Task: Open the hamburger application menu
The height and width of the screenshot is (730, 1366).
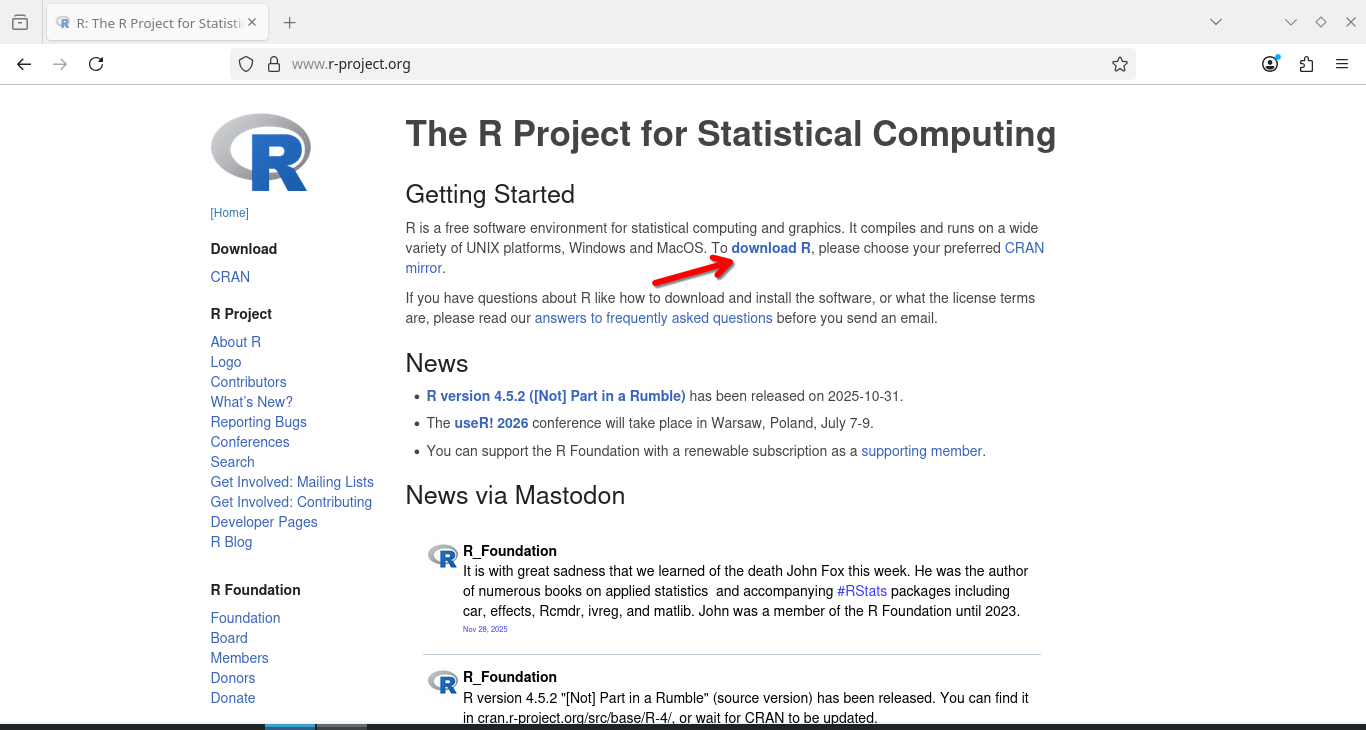Action: point(1342,64)
